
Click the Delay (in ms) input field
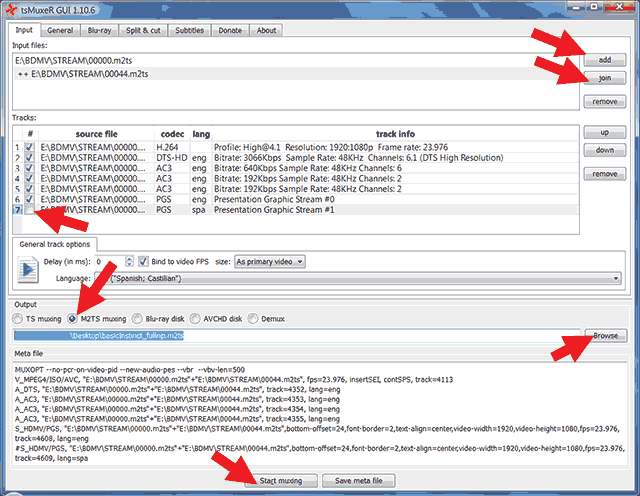(110, 262)
